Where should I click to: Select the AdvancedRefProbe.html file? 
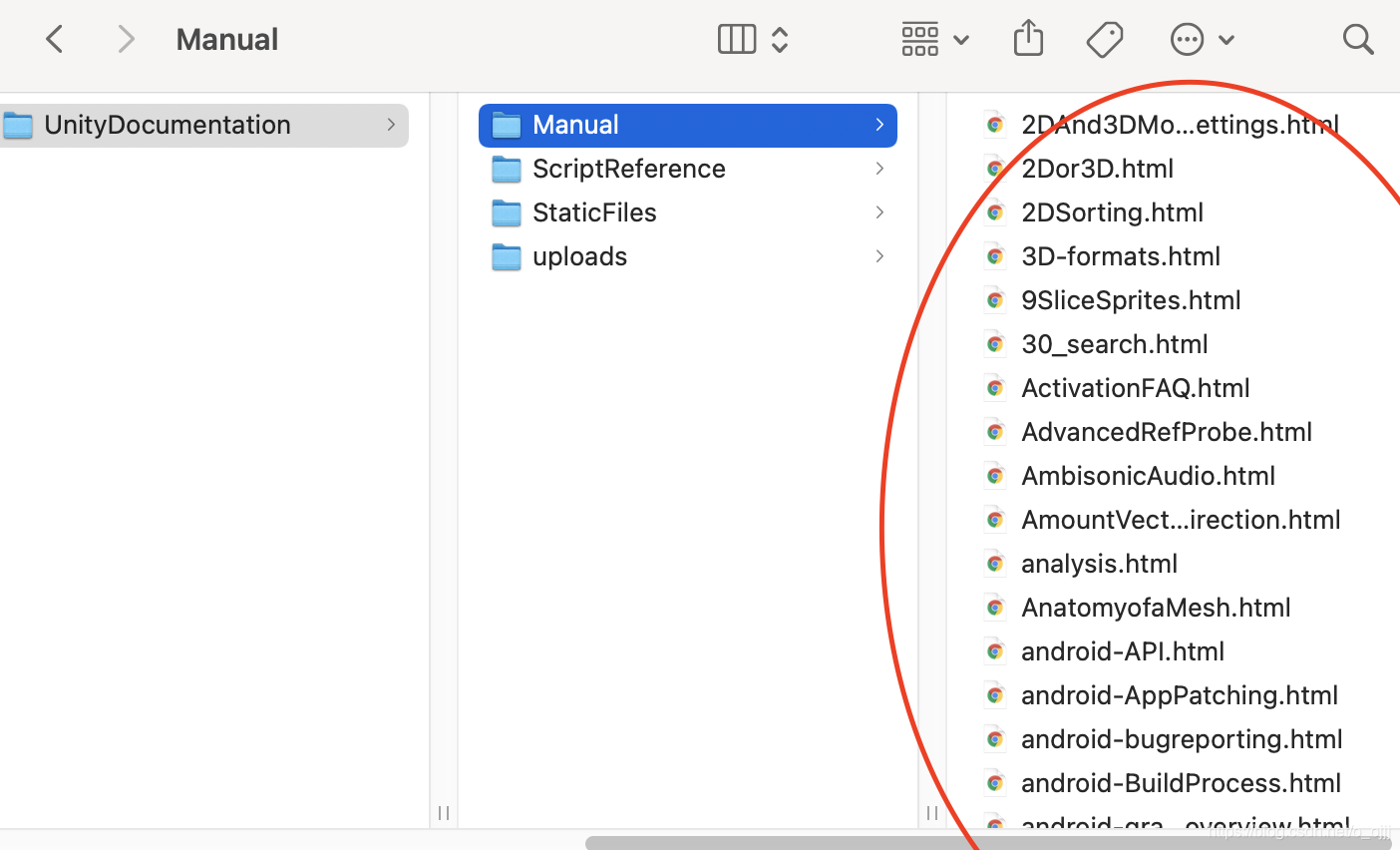(1167, 432)
